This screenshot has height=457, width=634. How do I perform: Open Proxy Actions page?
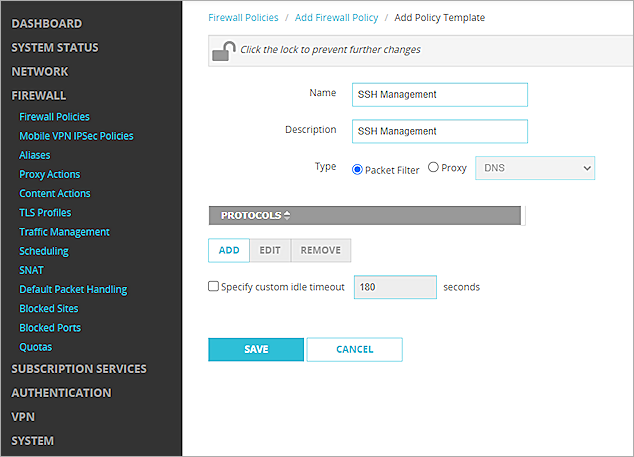[50, 174]
